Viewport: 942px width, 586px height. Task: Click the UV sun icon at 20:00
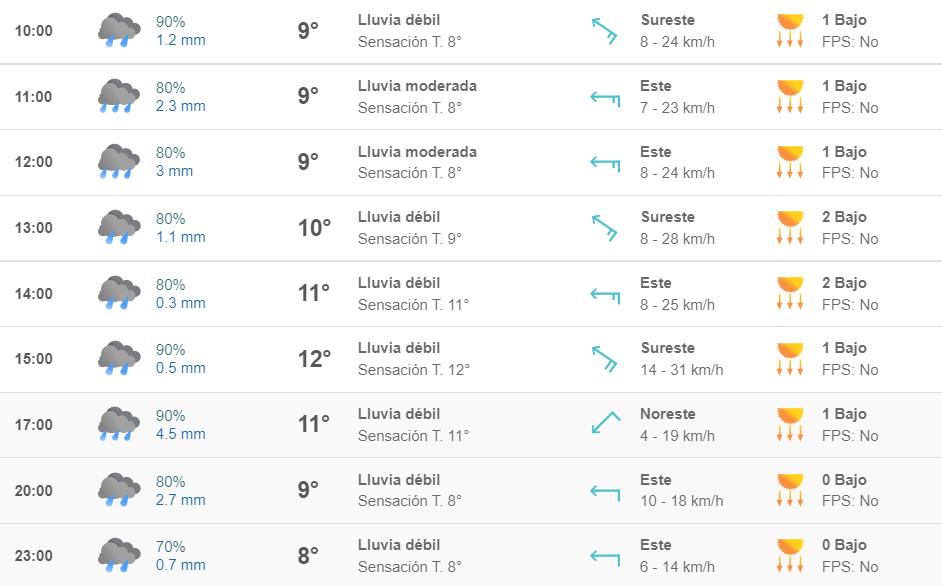click(x=790, y=490)
